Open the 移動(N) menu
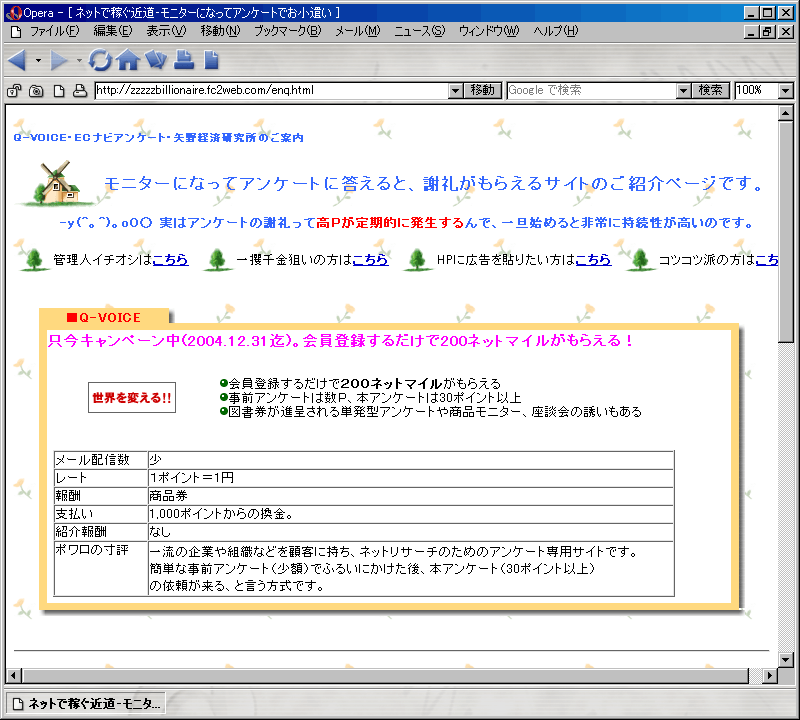The image size is (800, 720). pyautogui.click(x=220, y=31)
